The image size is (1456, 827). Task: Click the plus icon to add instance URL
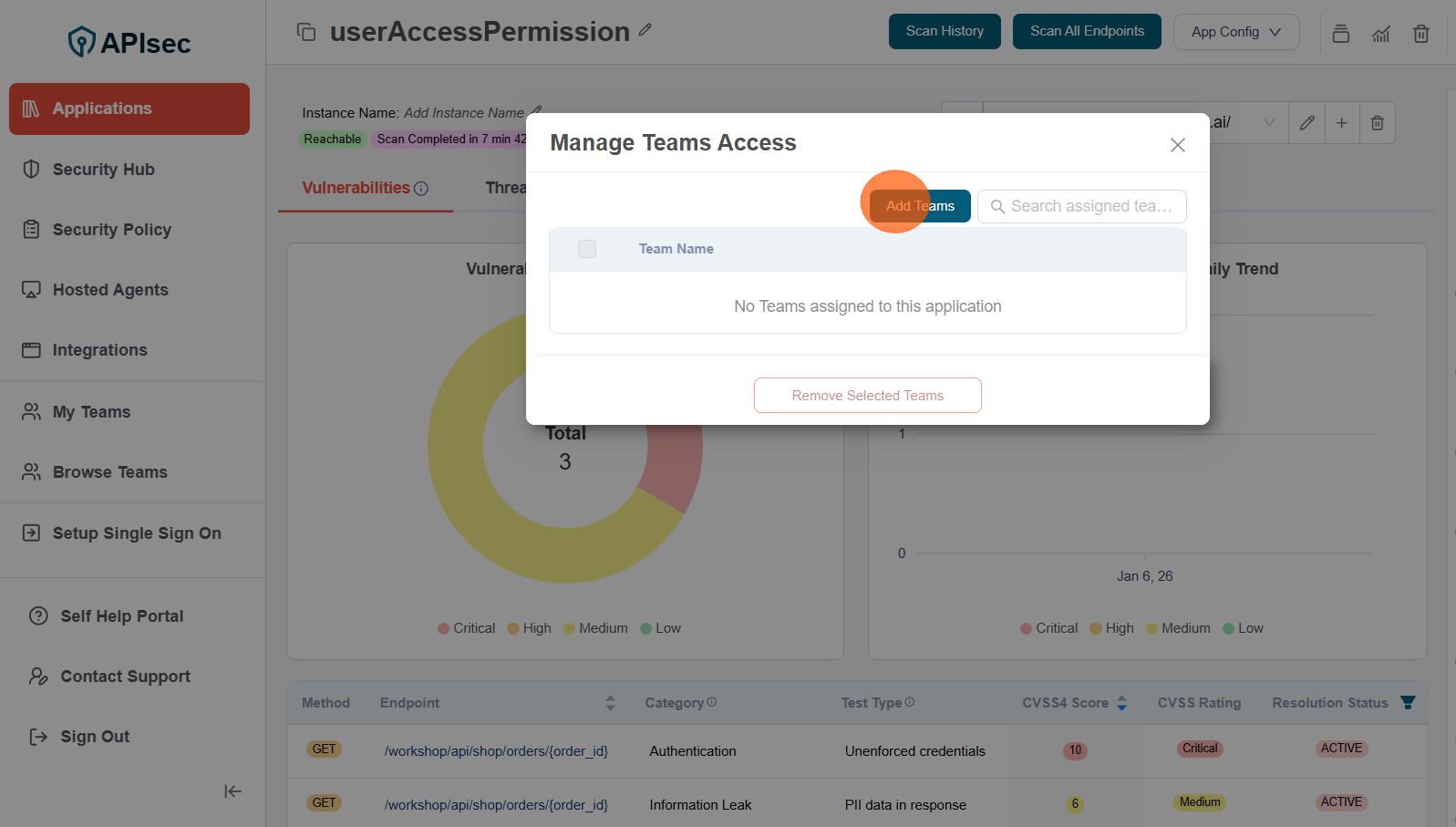click(1341, 123)
